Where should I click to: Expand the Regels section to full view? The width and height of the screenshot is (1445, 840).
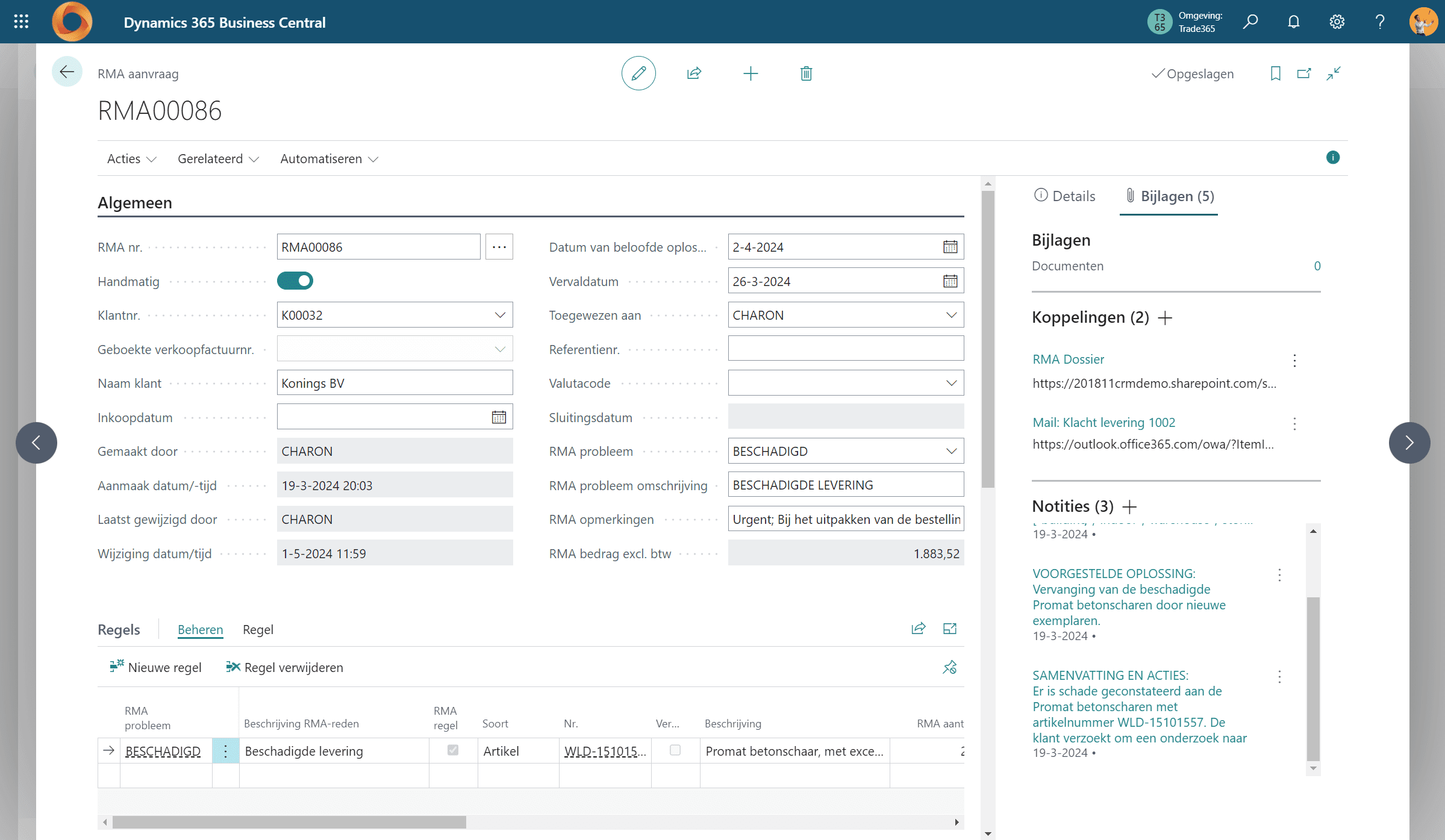point(950,629)
